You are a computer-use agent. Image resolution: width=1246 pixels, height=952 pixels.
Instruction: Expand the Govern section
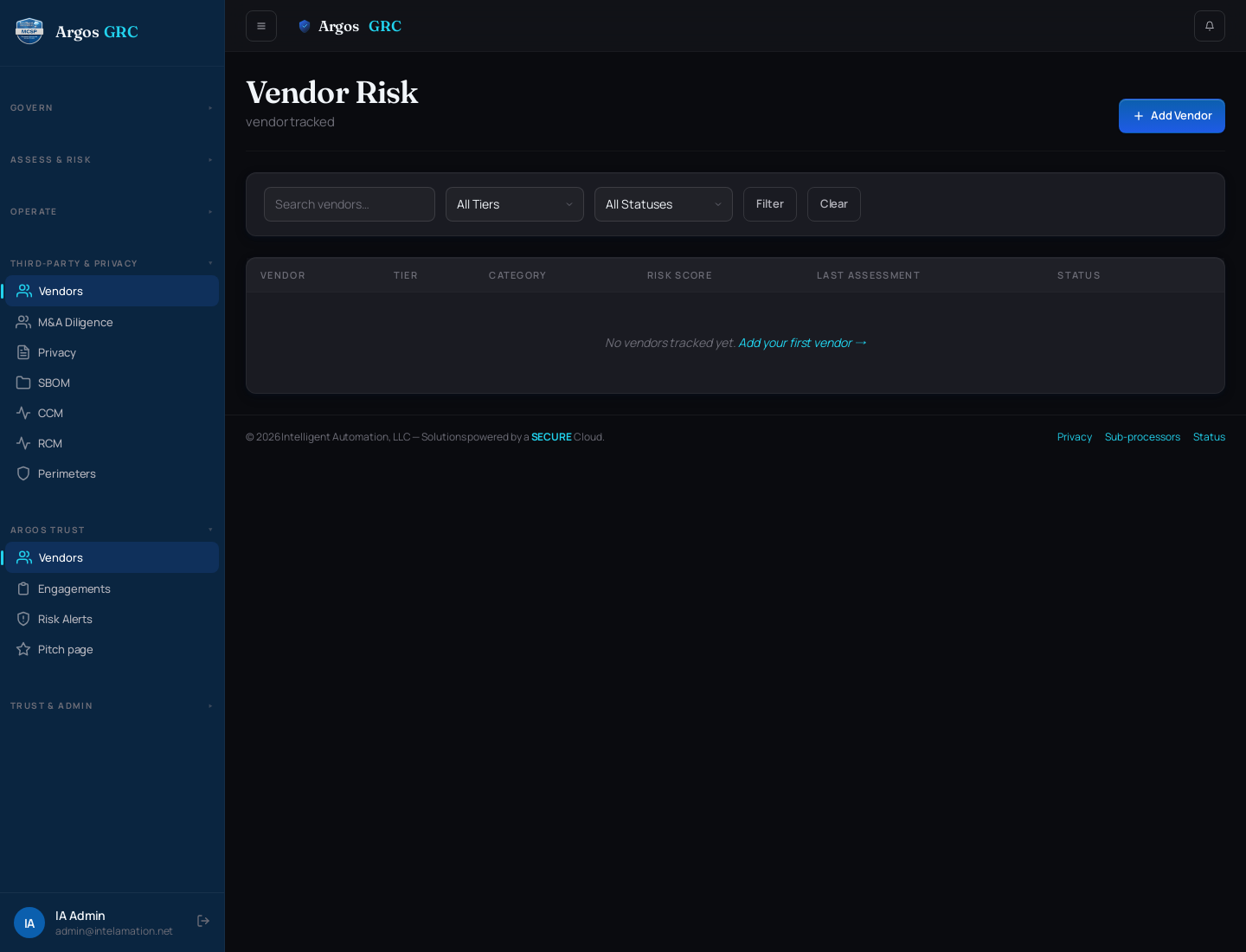pyautogui.click(x=112, y=108)
